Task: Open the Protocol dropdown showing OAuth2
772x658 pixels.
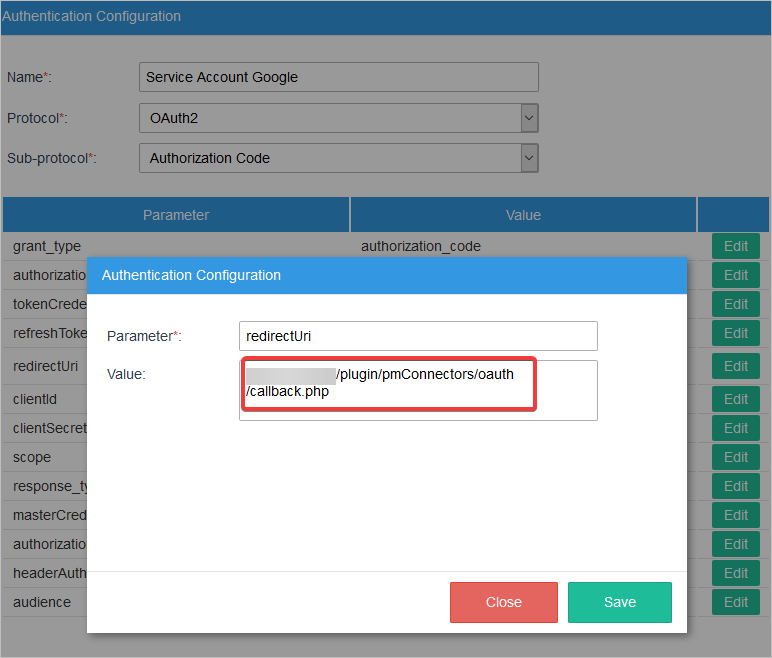Action: tap(338, 118)
